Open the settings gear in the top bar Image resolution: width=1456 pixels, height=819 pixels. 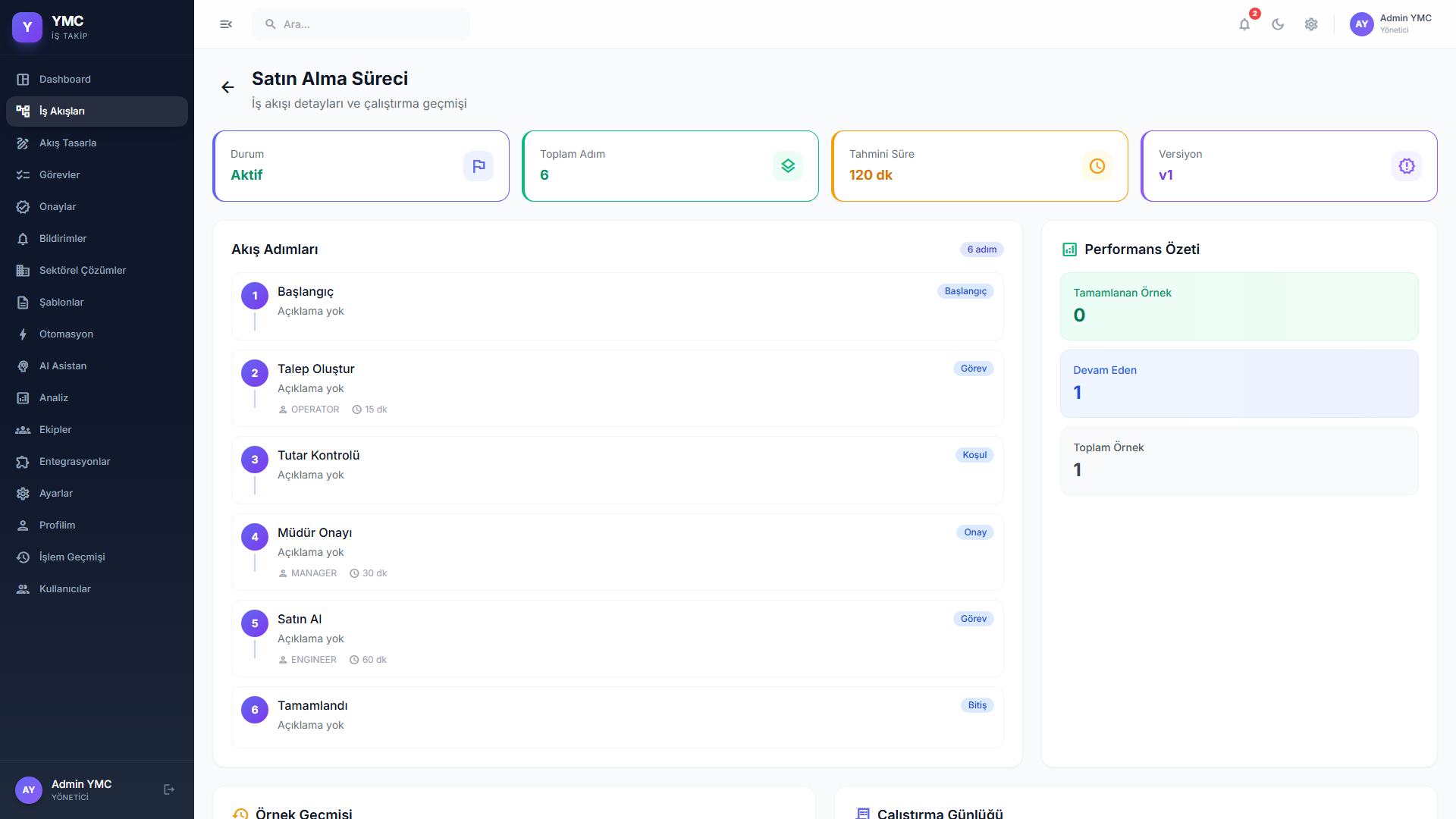pyautogui.click(x=1311, y=24)
